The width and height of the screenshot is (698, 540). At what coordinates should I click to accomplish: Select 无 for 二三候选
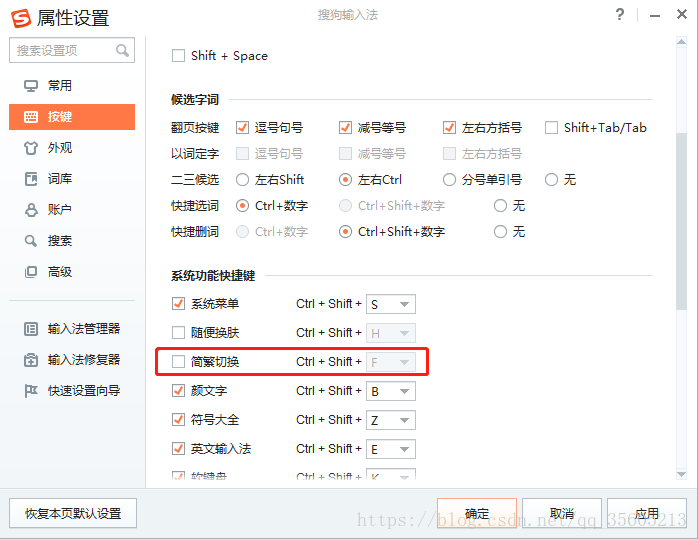552,180
